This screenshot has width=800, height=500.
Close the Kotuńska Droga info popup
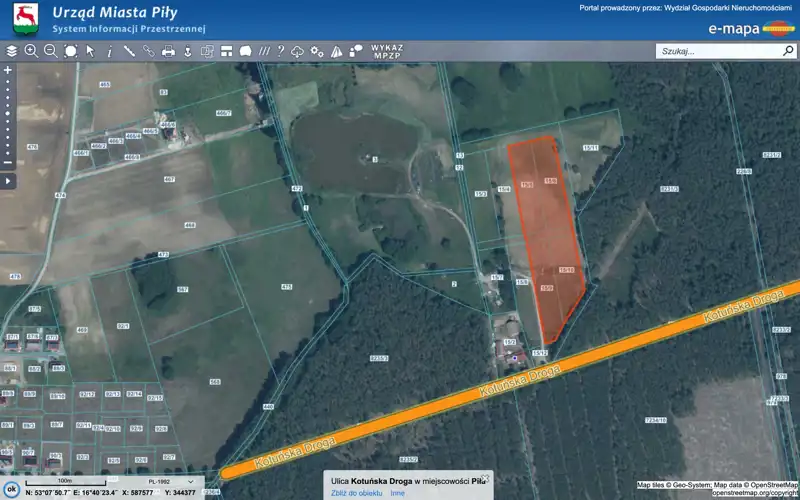coord(486,478)
